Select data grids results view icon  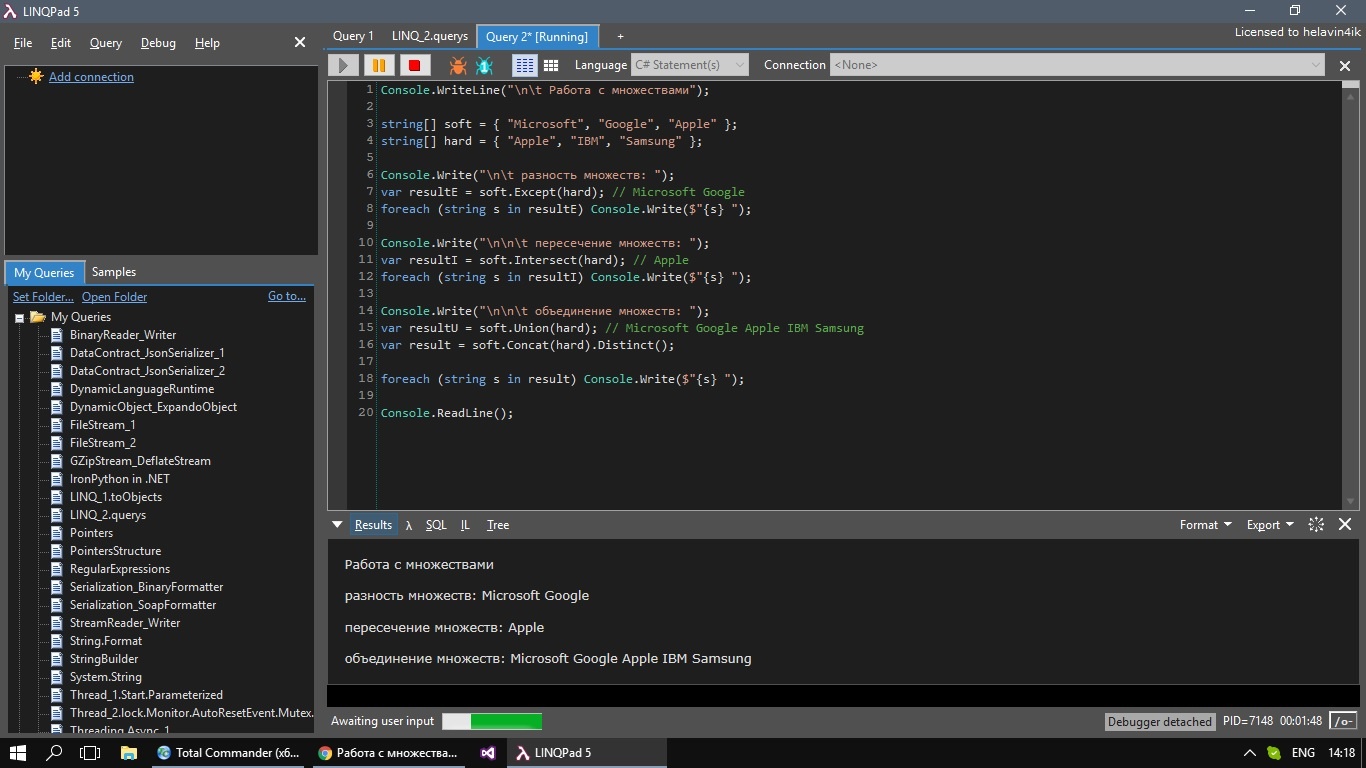pyautogui.click(x=550, y=65)
